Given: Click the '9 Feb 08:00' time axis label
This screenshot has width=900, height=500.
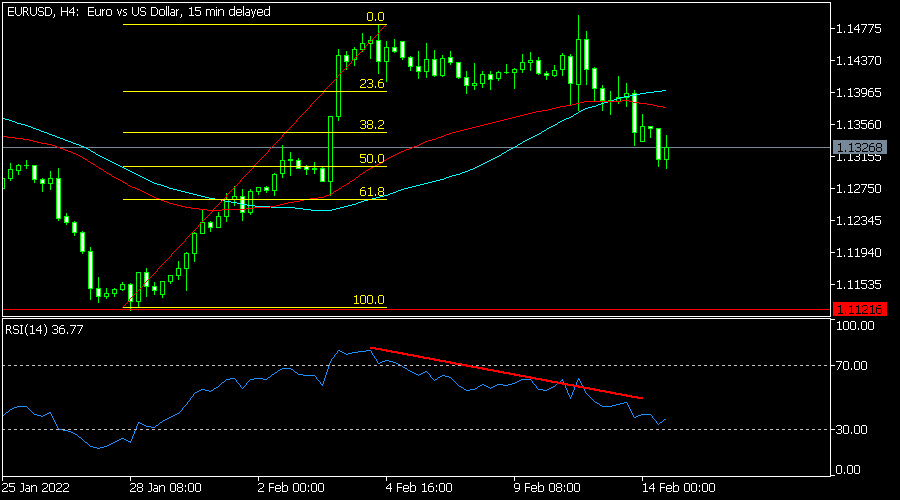Looking at the screenshot, I should pos(547,488).
